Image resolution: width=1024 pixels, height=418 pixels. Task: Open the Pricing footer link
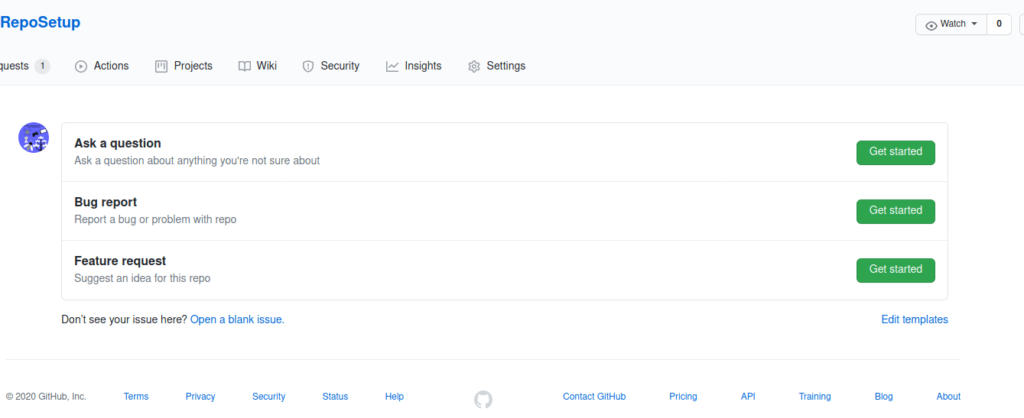point(683,396)
